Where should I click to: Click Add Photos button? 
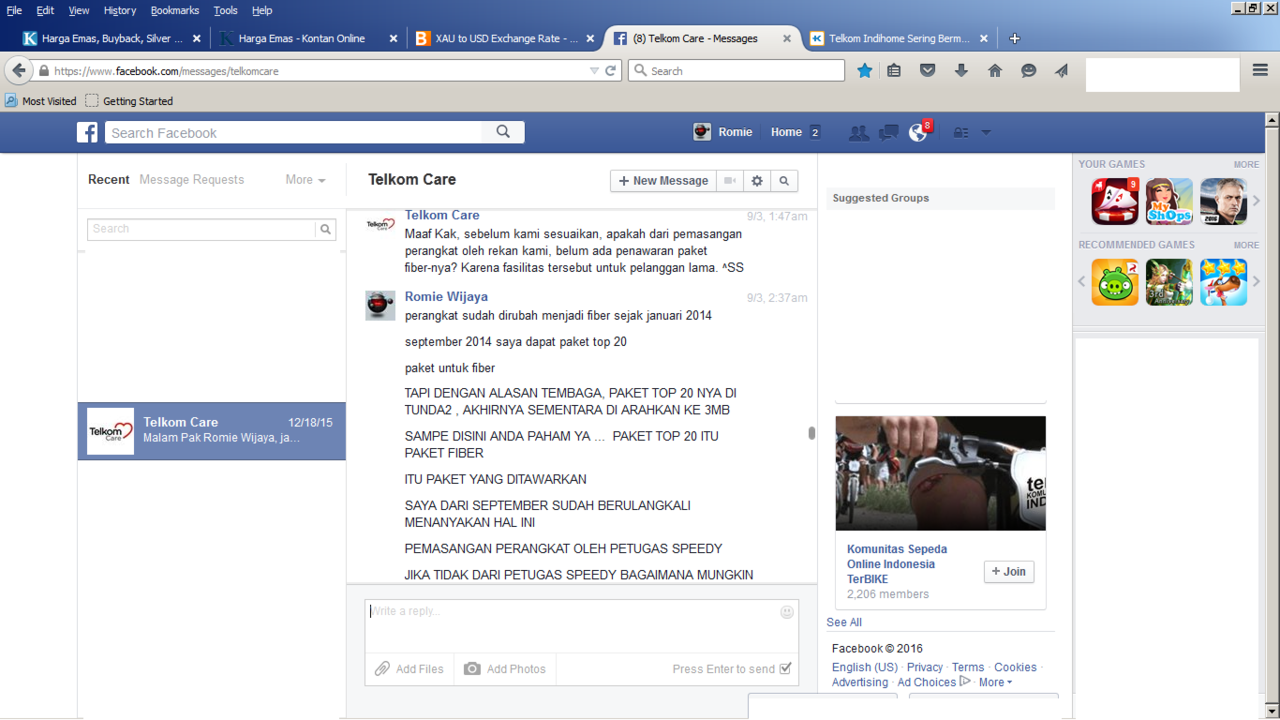coord(505,669)
